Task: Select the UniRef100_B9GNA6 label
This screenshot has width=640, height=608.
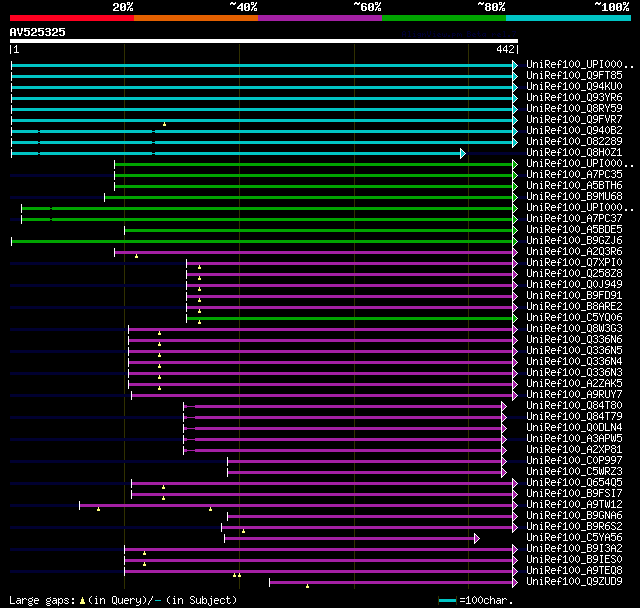Action: click(x=574, y=516)
